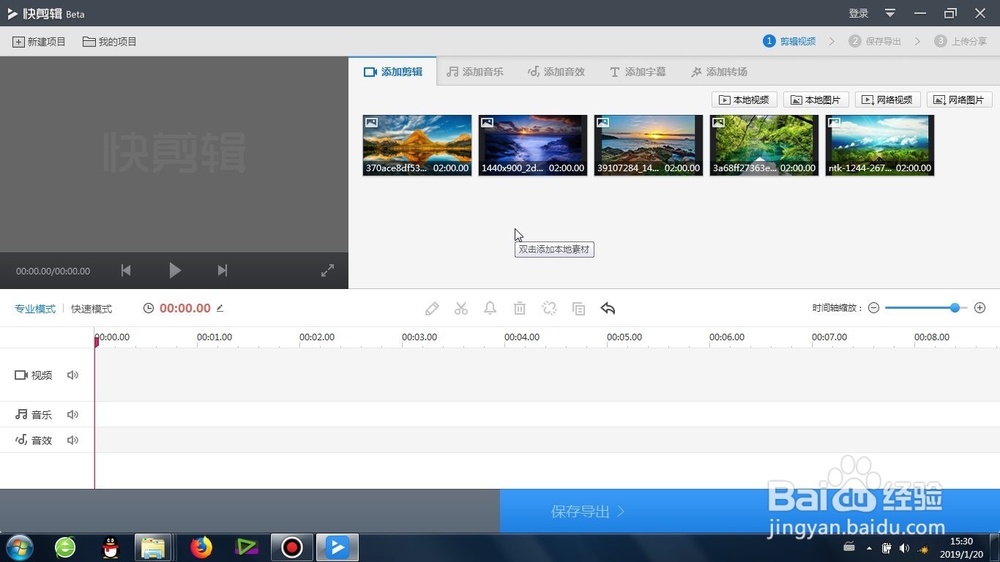The image size is (1000, 562).
Task: Mute the 音乐 track speaker
Action: 73,415
